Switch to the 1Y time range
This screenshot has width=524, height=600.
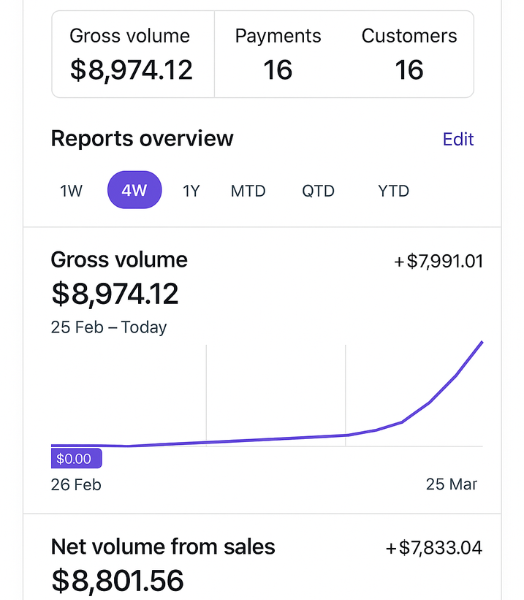pyautogui.click(x=191, y=191)
